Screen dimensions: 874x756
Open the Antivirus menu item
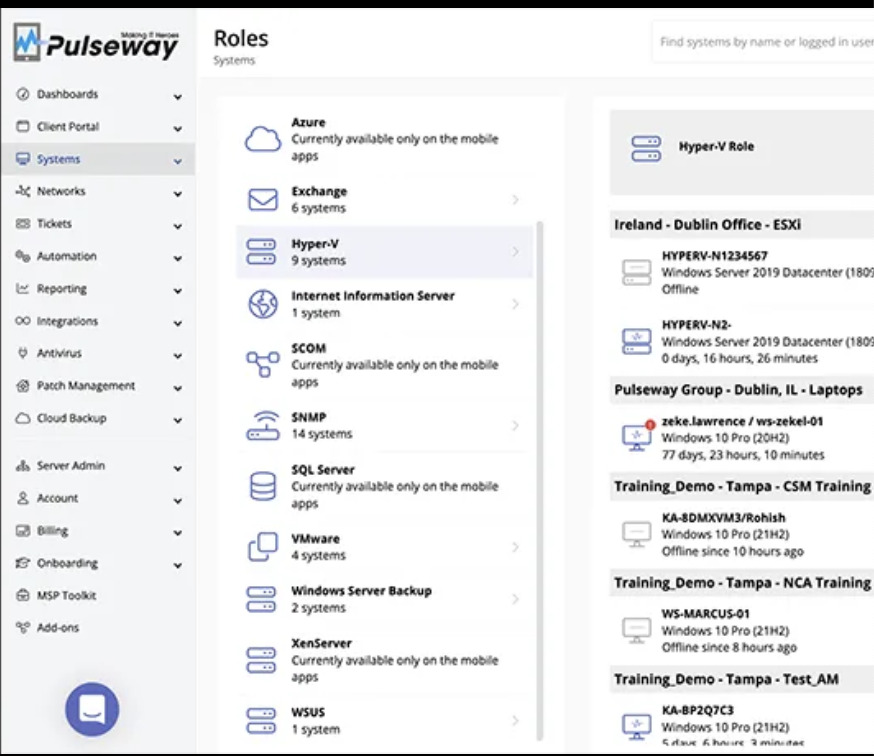pyautogui.click(x=98, y=353)
